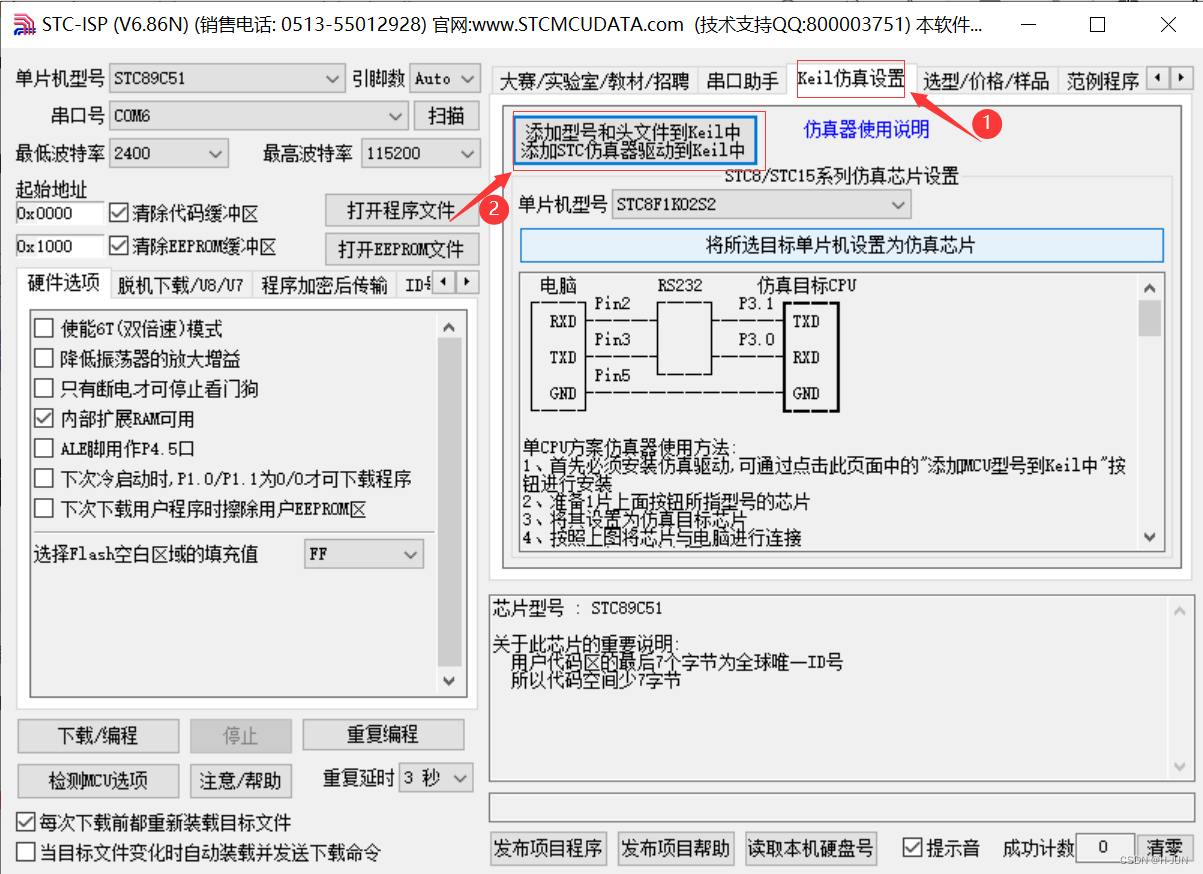Toggle erase user EEPROM on next download
This screenshot has width=1203, height=874.
44,508
